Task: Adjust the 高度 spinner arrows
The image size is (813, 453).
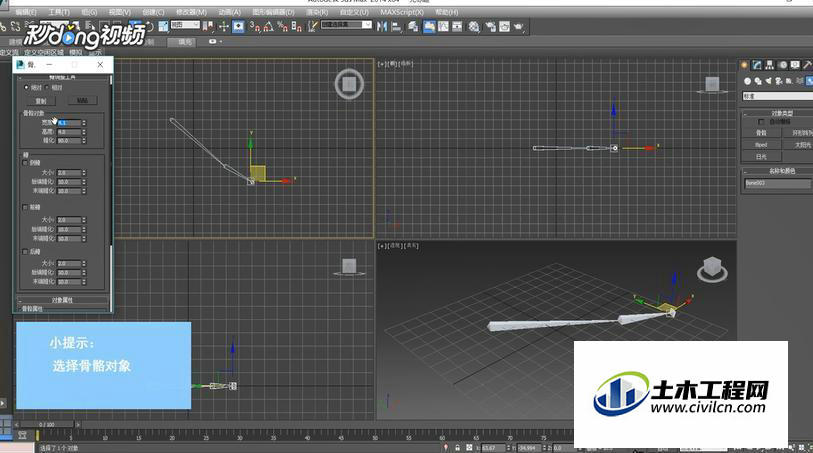Action: click(x=84, y=132)
